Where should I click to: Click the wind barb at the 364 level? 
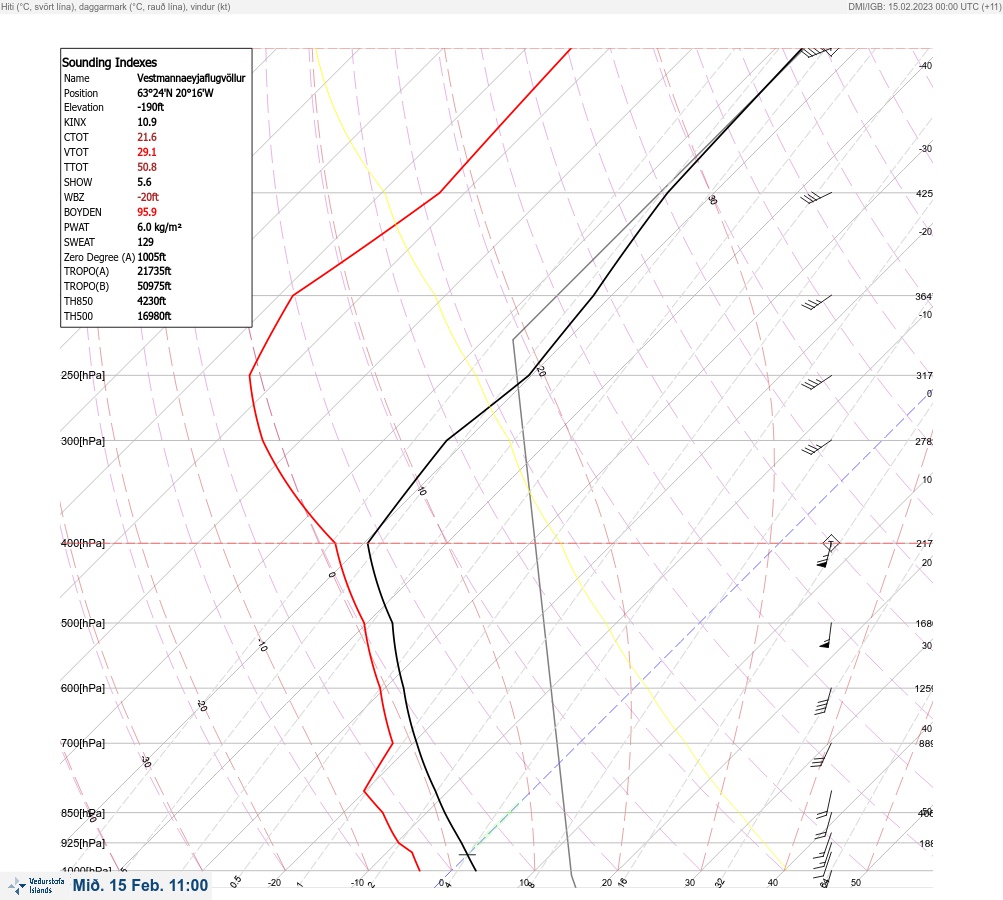[x=817, y=302]
